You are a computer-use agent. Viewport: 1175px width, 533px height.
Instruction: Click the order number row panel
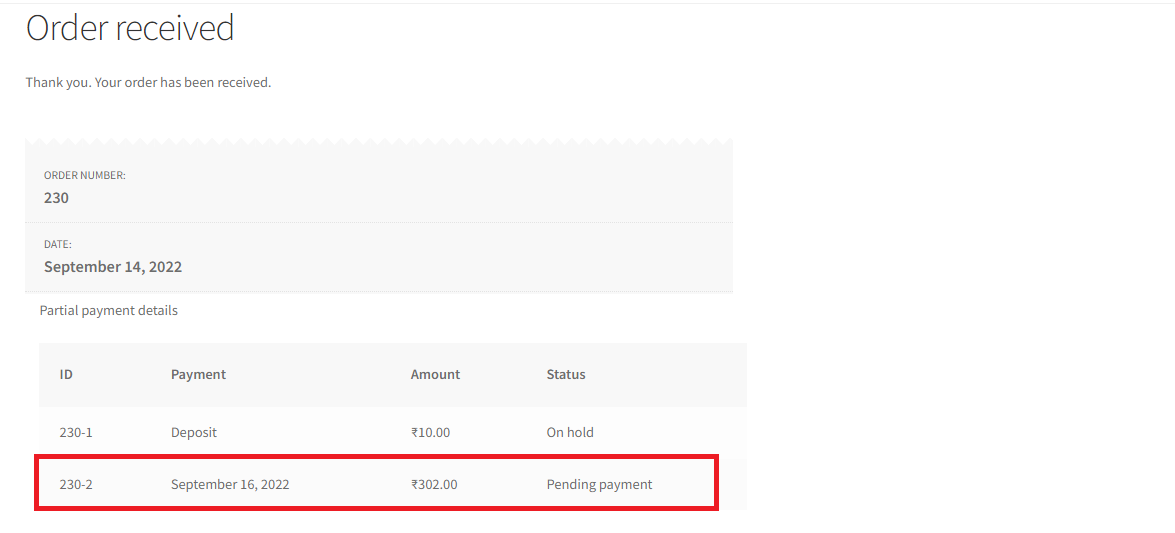tap(379, 187)
